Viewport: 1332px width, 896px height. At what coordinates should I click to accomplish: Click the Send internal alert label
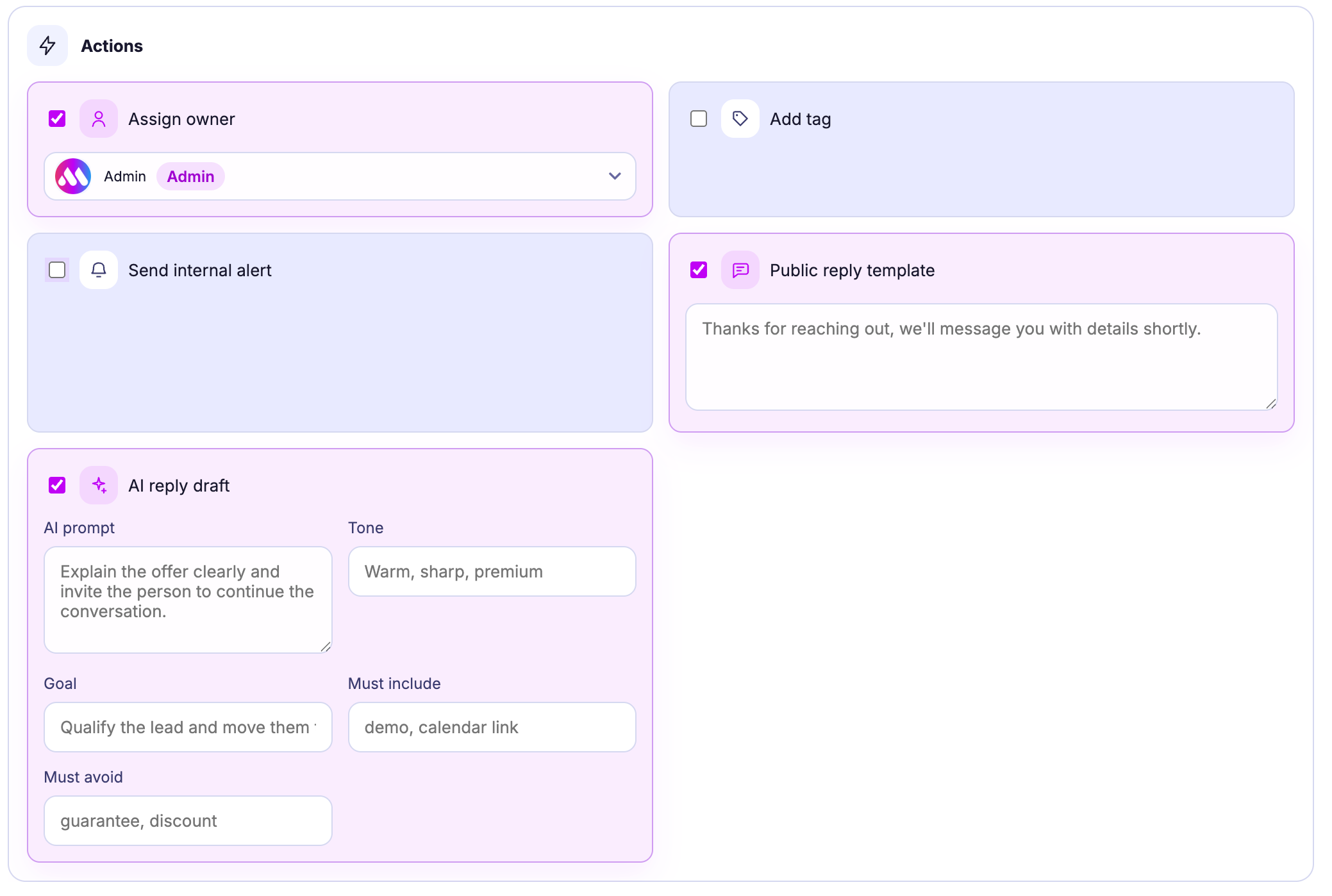click(x=200, y=270)
